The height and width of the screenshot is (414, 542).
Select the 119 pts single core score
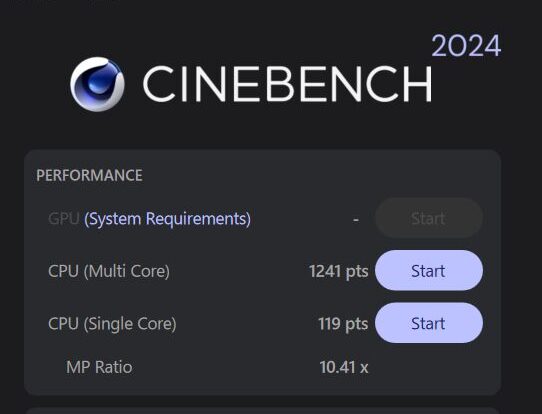(343, 324)
